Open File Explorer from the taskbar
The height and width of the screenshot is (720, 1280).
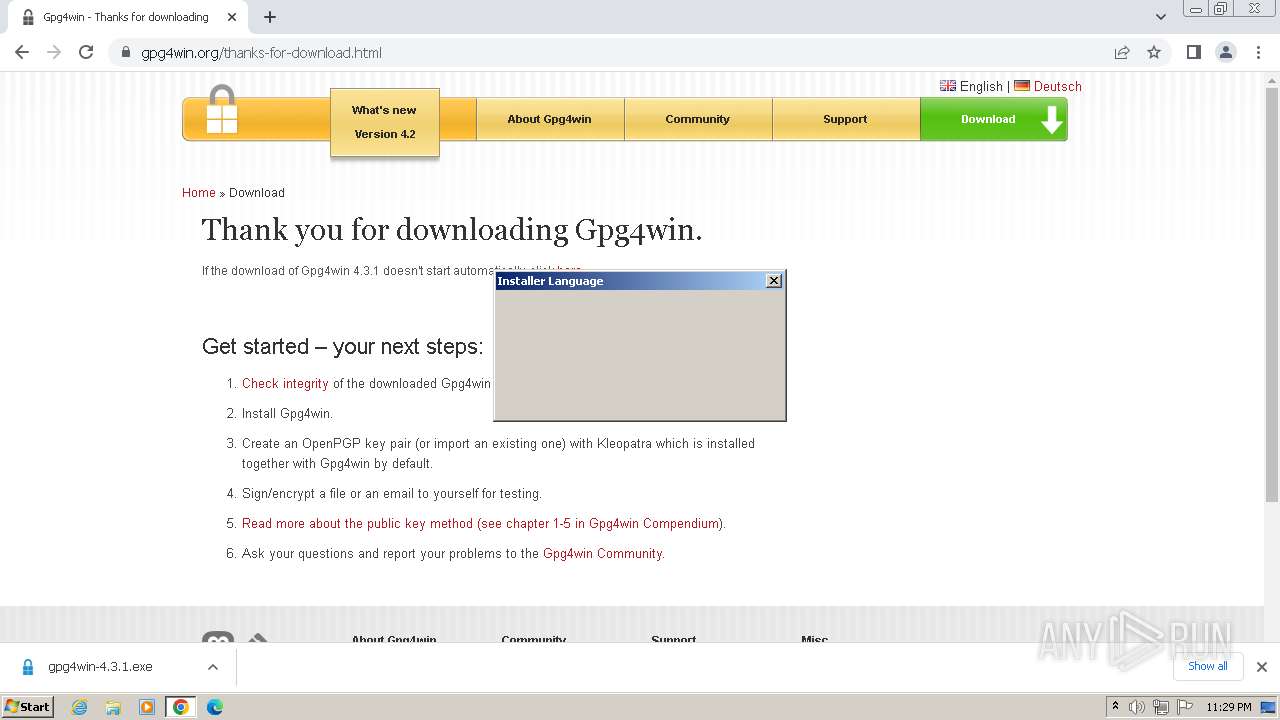click(x=113, y=707)
